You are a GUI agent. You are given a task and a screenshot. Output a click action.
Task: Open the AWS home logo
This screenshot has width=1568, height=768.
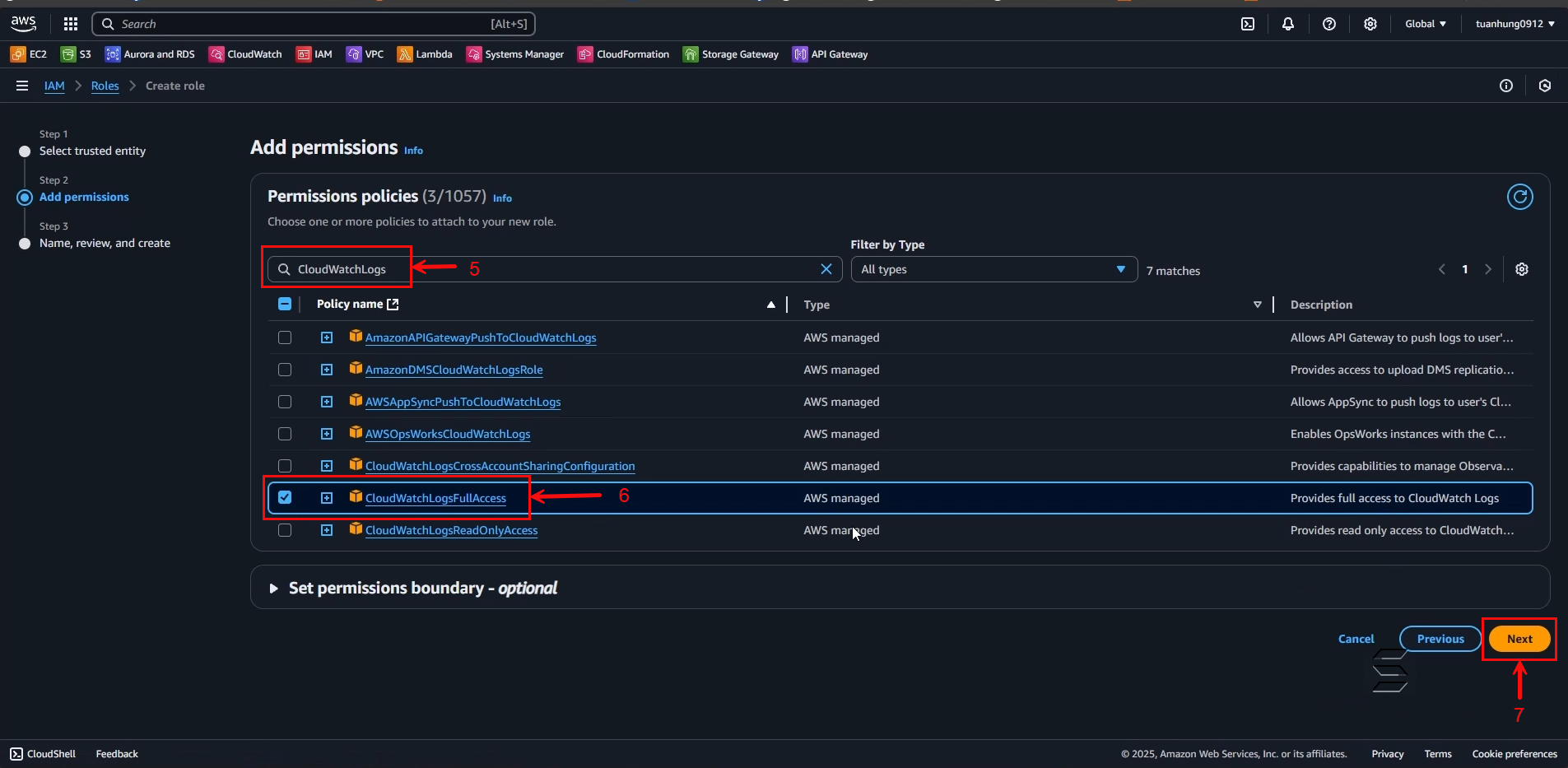(24, 24)
